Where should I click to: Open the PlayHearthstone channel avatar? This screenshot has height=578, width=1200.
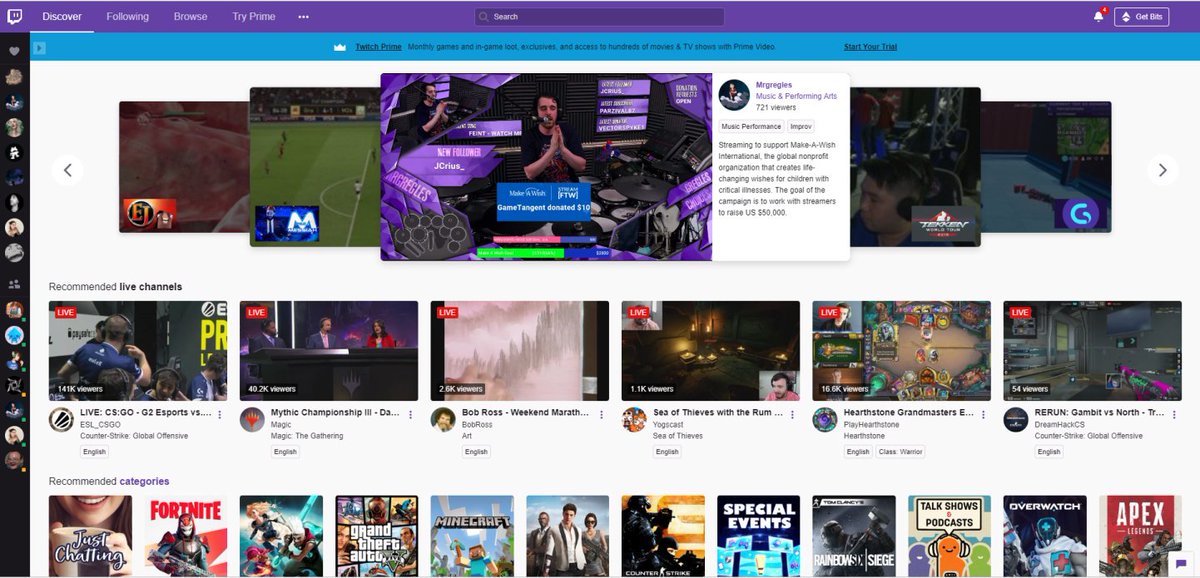pyautogui.click(x=825, y=420)
